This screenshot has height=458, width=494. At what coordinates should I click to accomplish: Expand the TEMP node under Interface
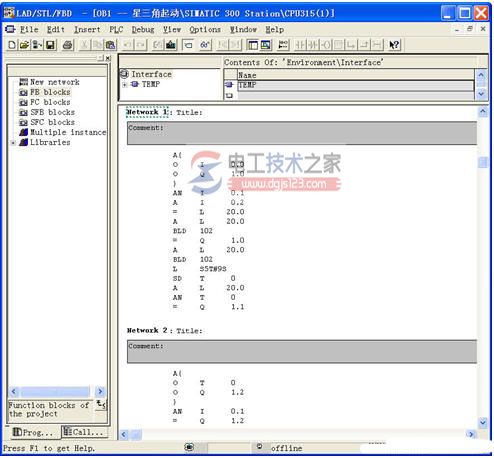coord(124,85)
